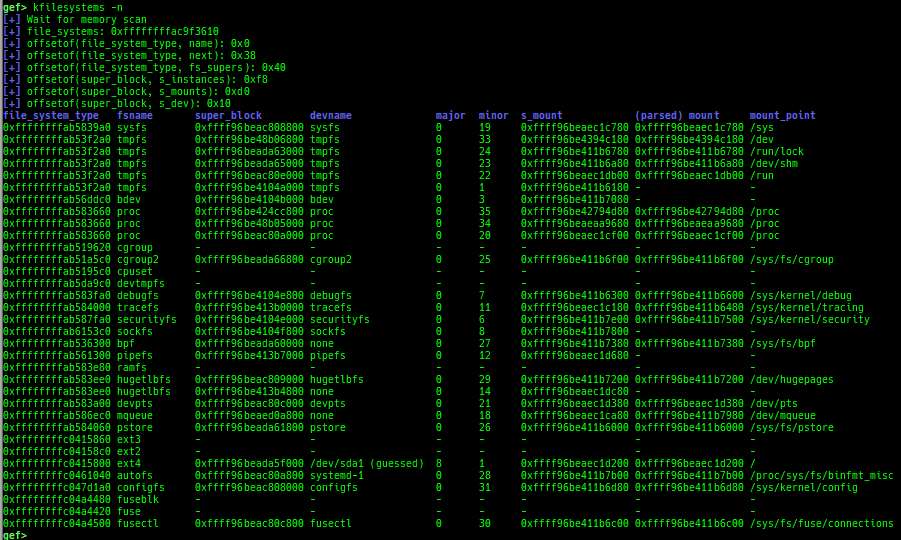Screen dimensions: 901x540
Task: Click the 'devname' column header
Action: tap(330, 115)
